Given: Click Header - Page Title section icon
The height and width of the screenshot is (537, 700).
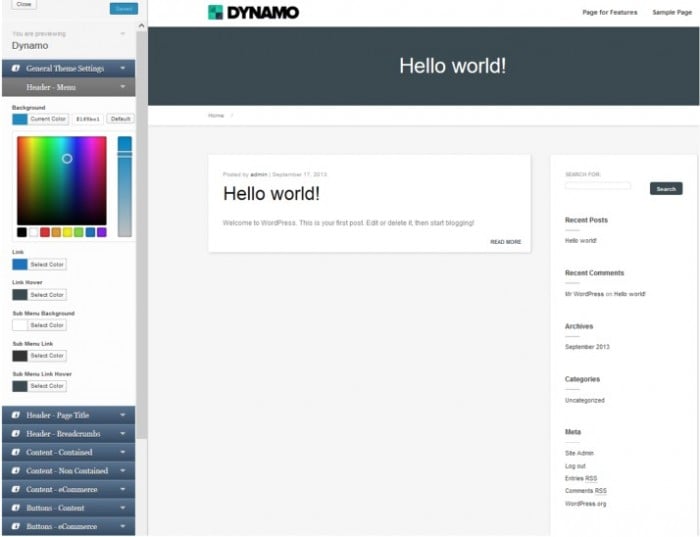Looking at the screenshot, I should coord(16,415).
